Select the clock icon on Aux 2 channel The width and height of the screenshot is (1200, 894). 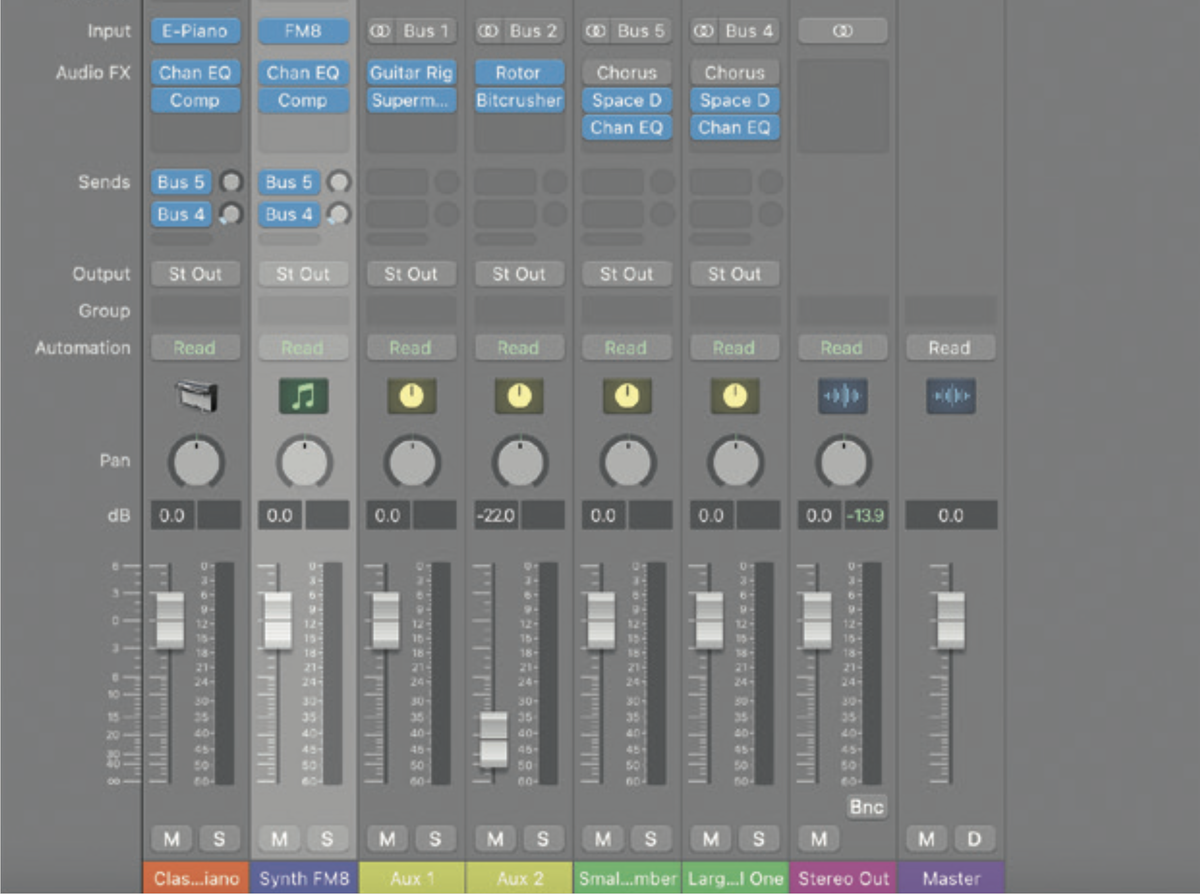[x=519, y=396]
